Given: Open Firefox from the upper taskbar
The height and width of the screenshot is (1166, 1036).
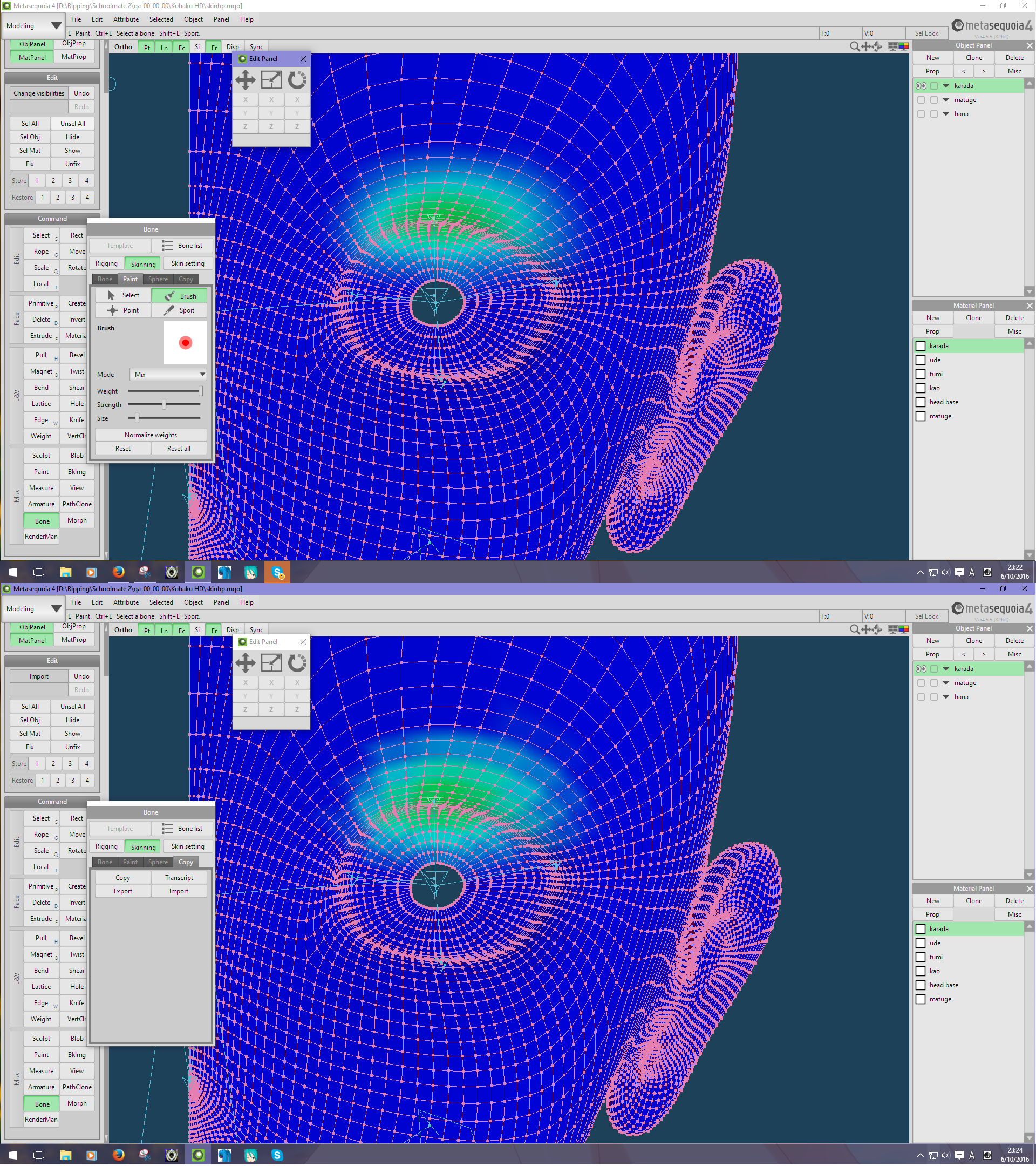Looking at the screenshot, I should click(x=119, y=572).
